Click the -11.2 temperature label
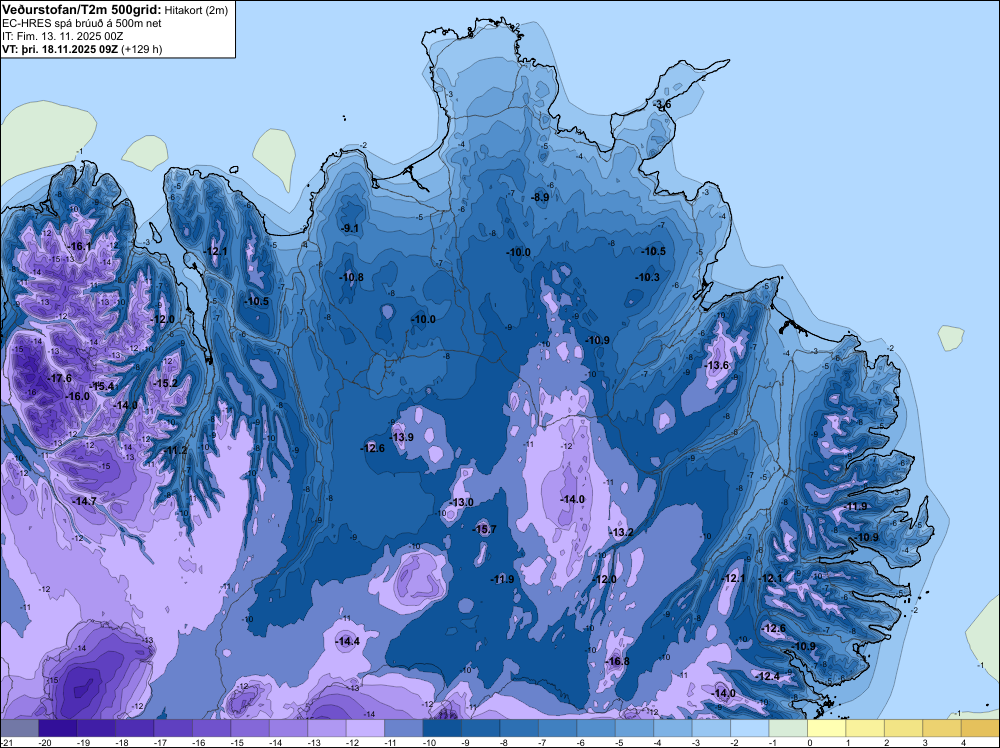 click(x=175, y=450)
